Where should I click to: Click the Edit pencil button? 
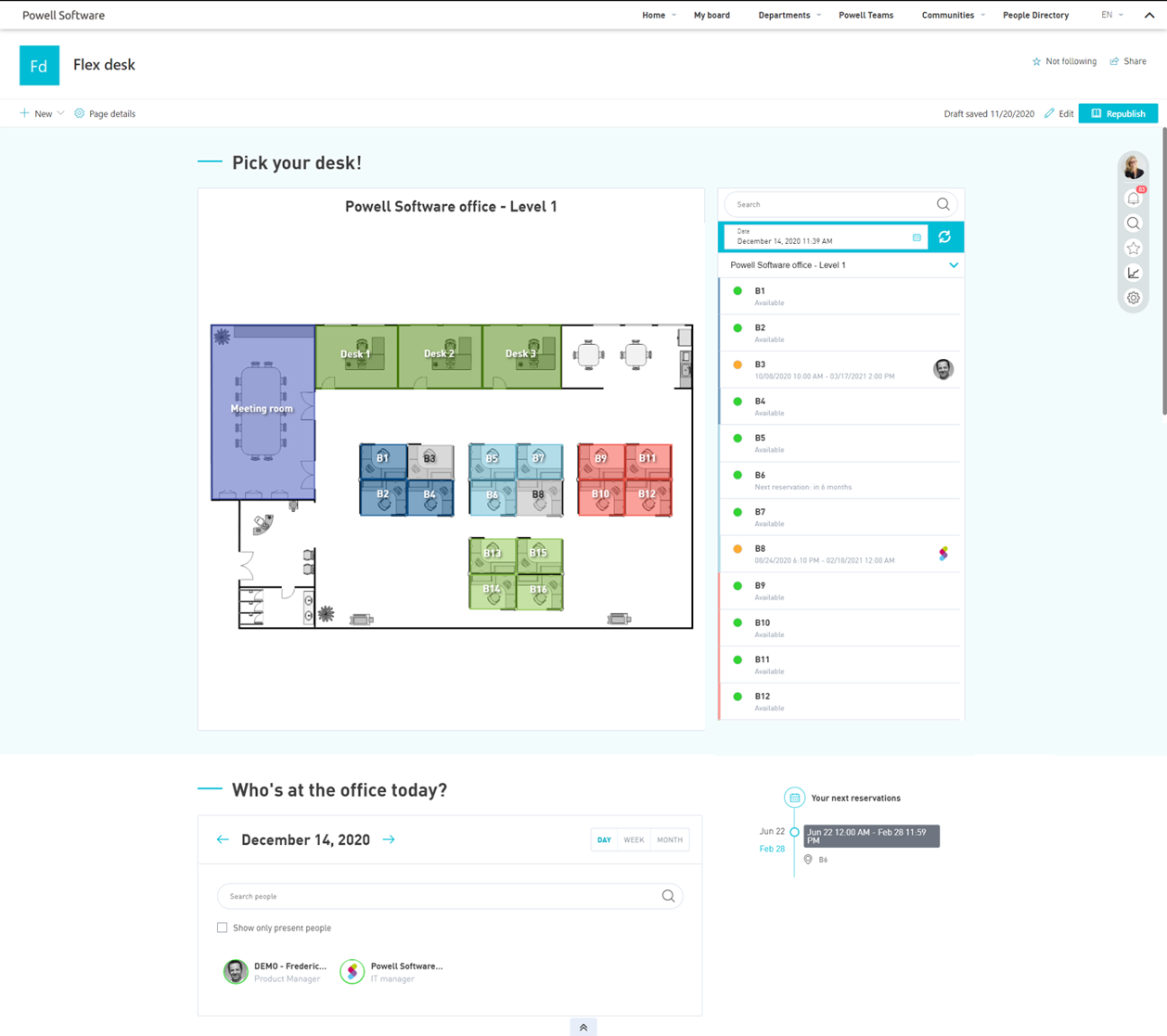tap(1058, 113)
